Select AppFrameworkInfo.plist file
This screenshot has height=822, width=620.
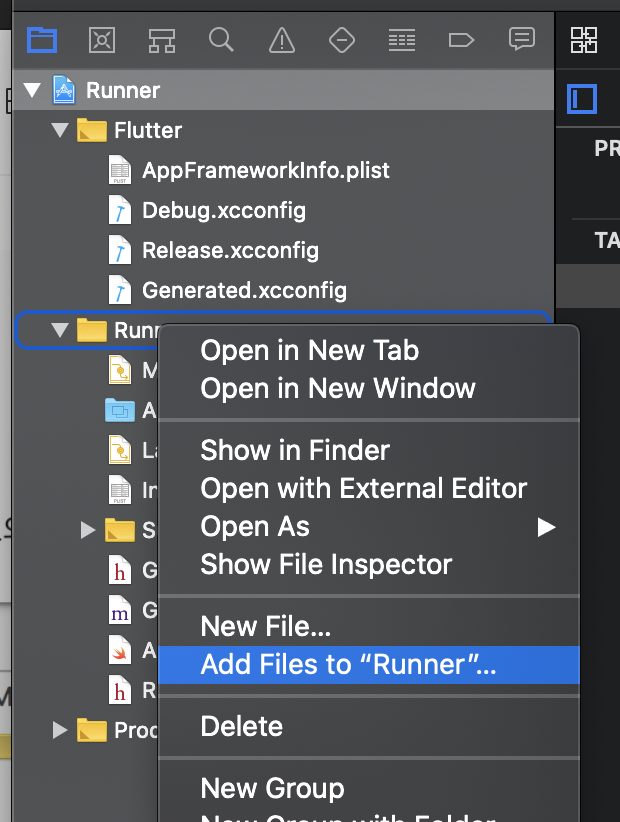coord(283,170)
